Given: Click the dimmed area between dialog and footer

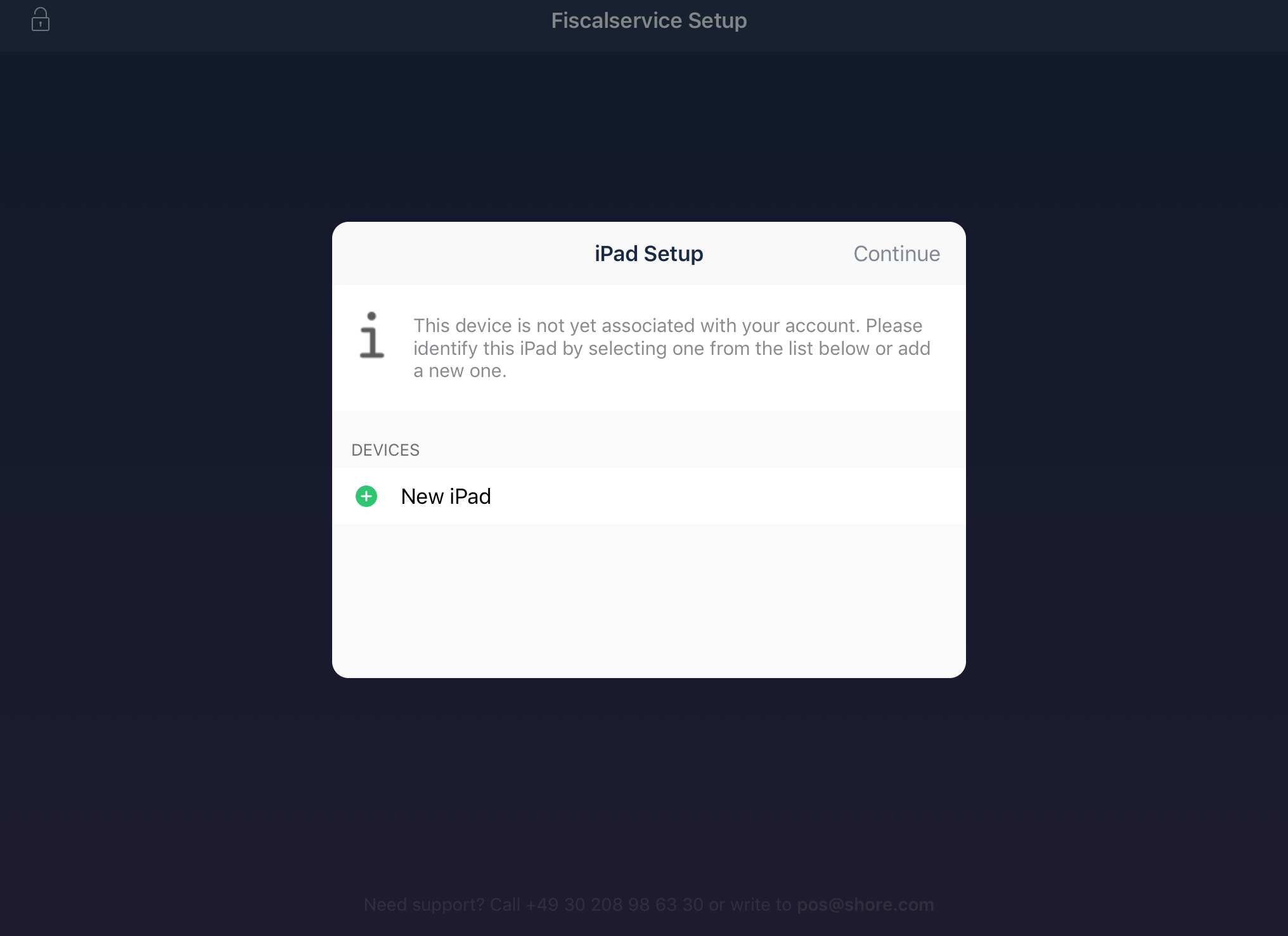Looking at the screenshot, I should (649, 786).
